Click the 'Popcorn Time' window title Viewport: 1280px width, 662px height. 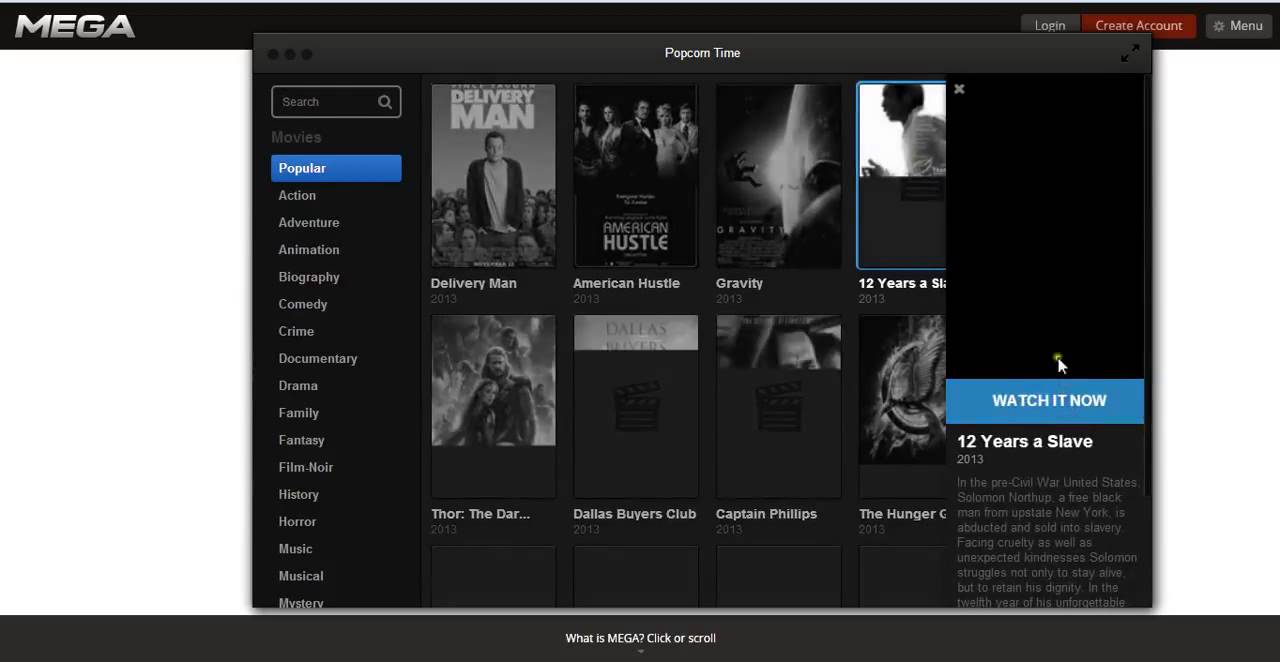[x=703, y=53]
